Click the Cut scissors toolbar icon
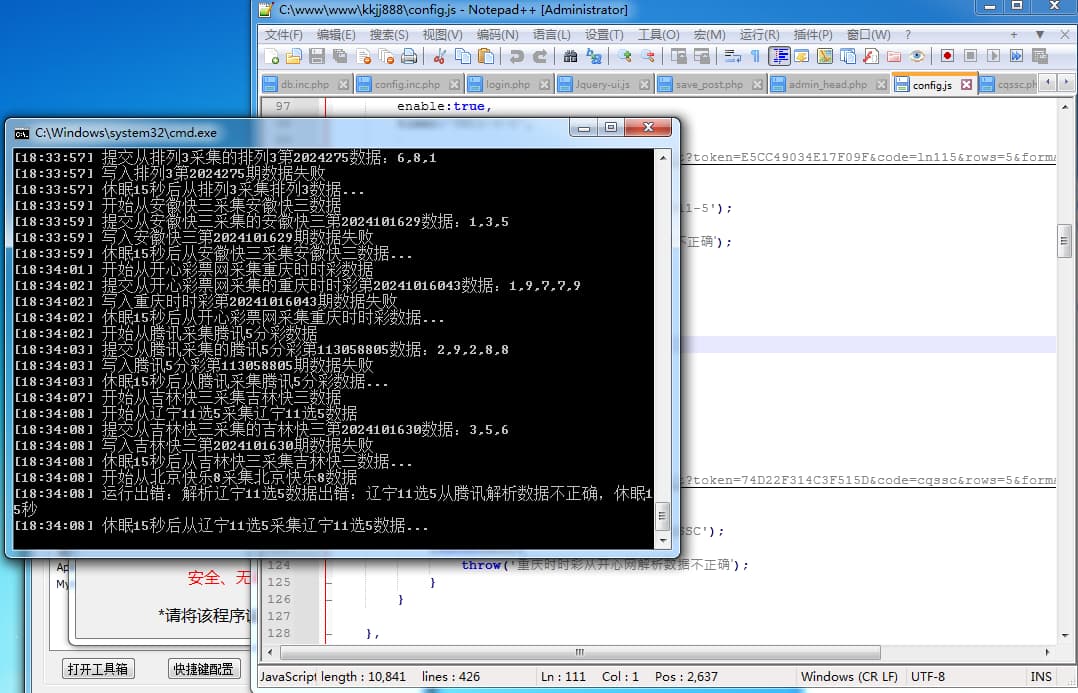This screenshot has width=1078, height=693. (x=441, y=57)
